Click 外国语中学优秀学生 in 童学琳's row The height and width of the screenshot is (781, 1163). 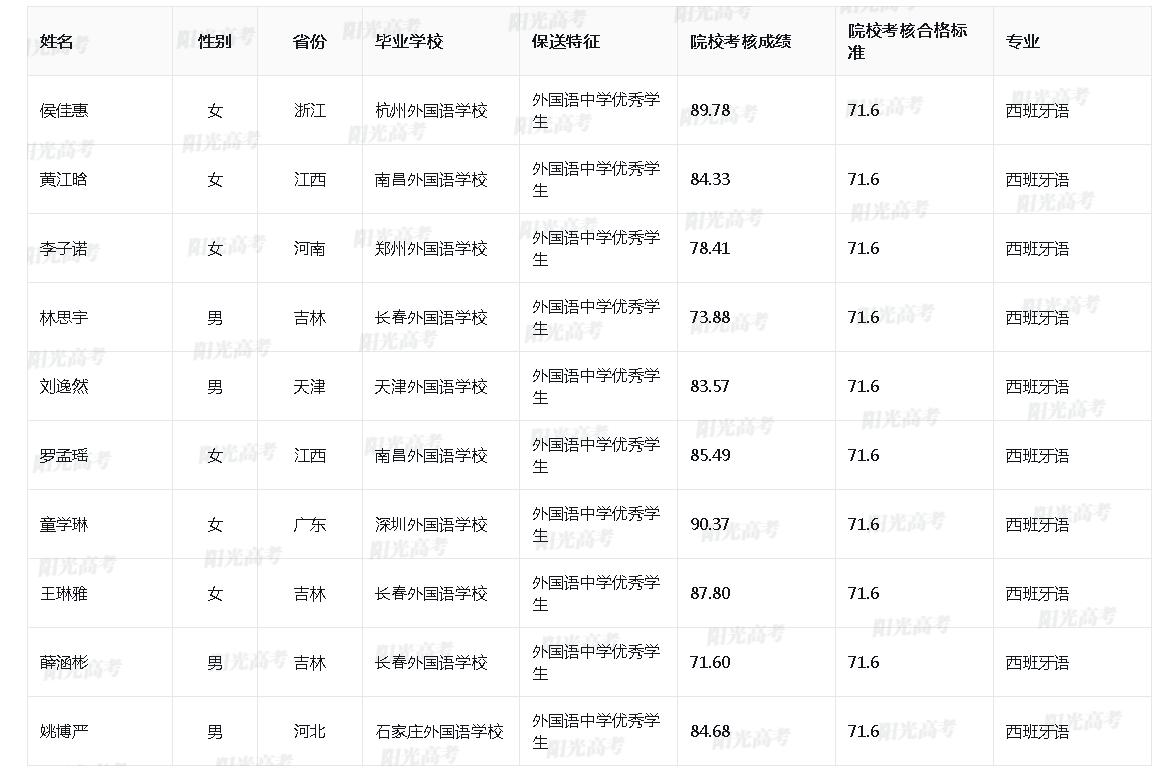pyautogui.click(x=596, y=524)
